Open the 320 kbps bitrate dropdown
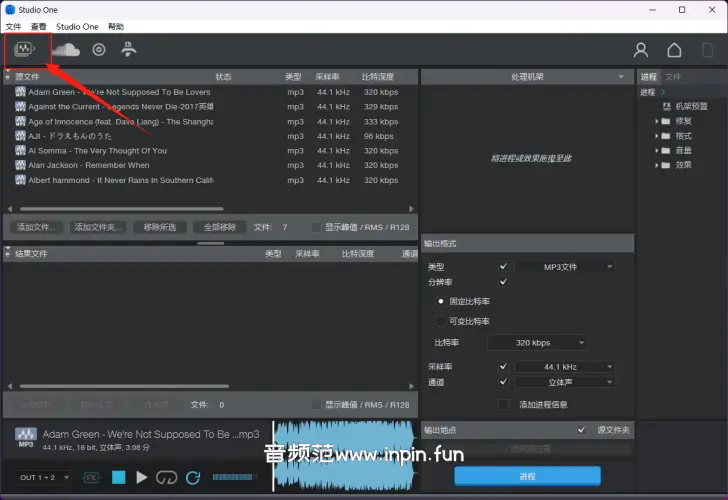This screenshot has width=728, height=500. coord(537,343)
